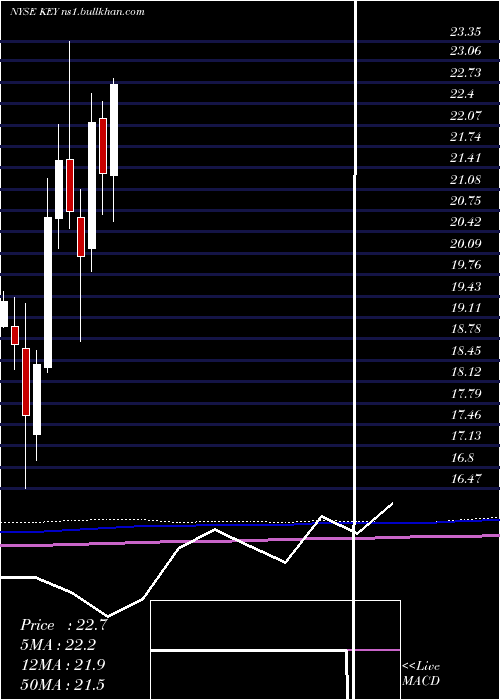The width and height of the screenshot is (500, 700).
Task: Select the 22.07 price axis label
Action: point(466,116)
